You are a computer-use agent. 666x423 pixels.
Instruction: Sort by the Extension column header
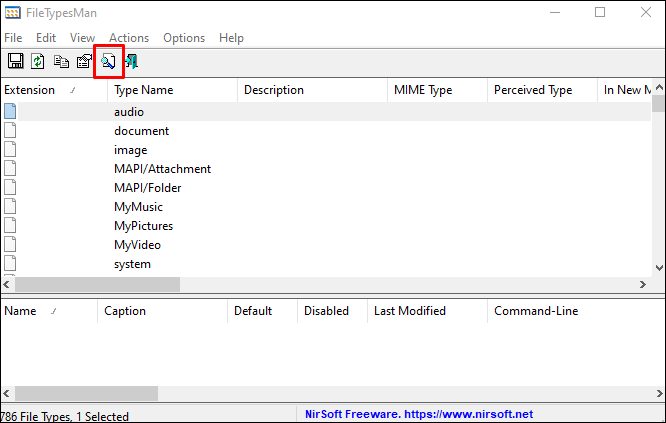pos(54,90)
